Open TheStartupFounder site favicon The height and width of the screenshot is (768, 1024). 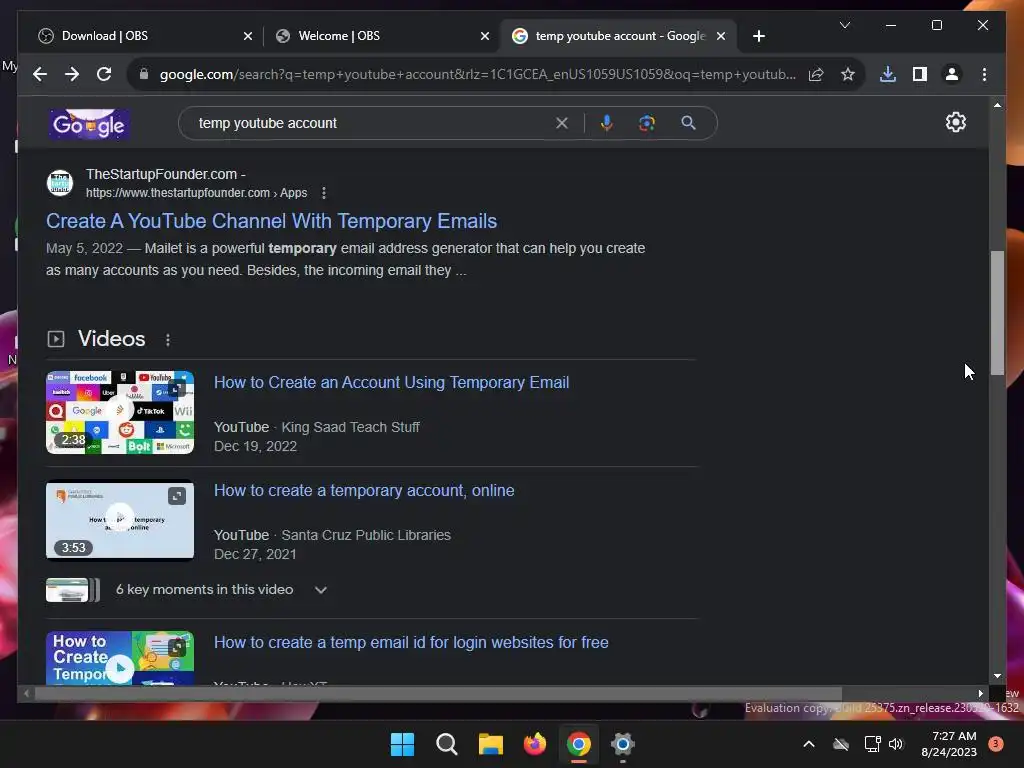tap(59, 183)
